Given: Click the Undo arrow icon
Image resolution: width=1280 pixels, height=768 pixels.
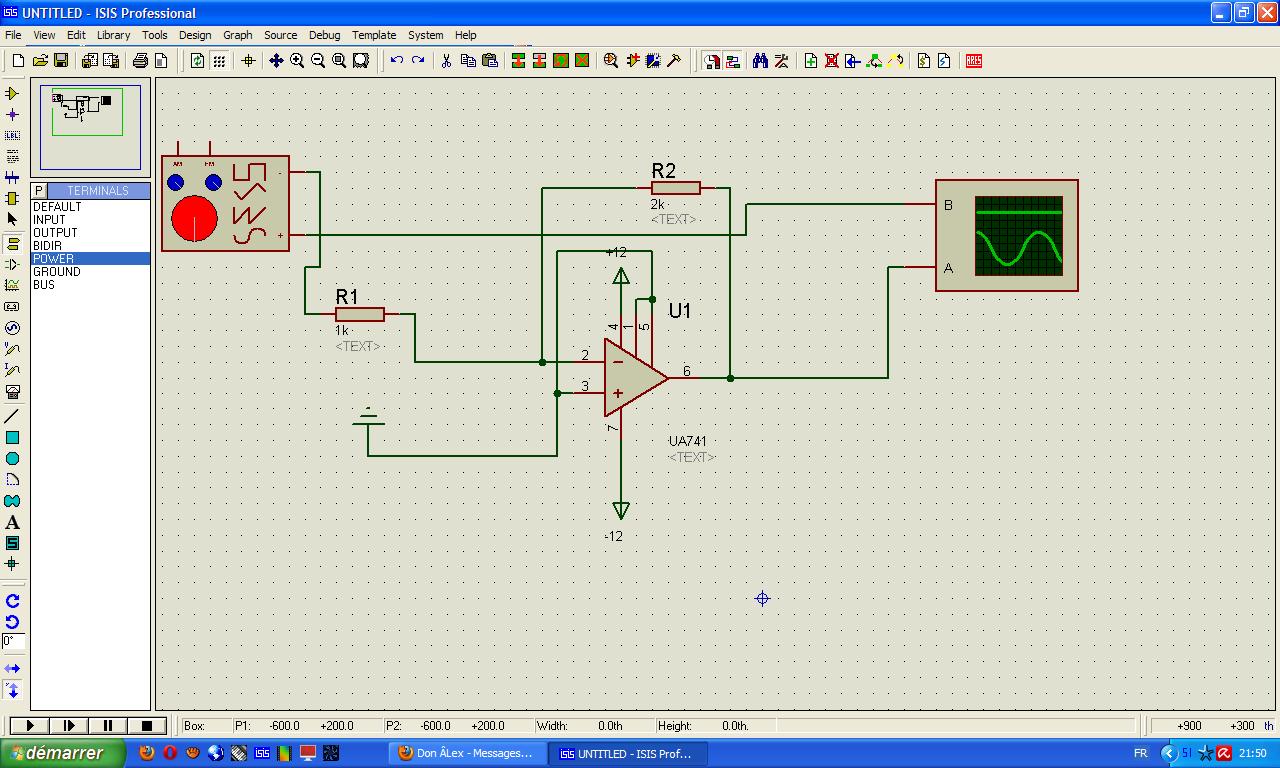Looking at the screenshot, I should pos(397,61).
